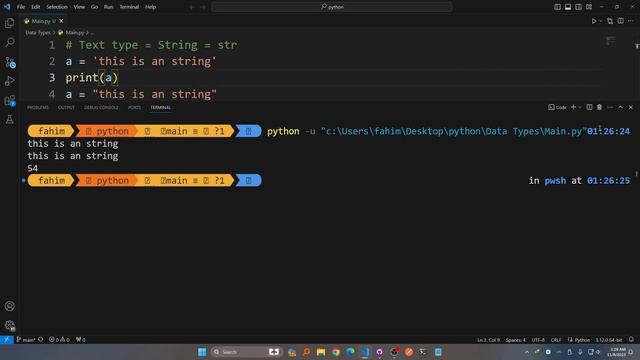
Task: Open notifications bell in status bar
Action: click(x=631, y=340)
